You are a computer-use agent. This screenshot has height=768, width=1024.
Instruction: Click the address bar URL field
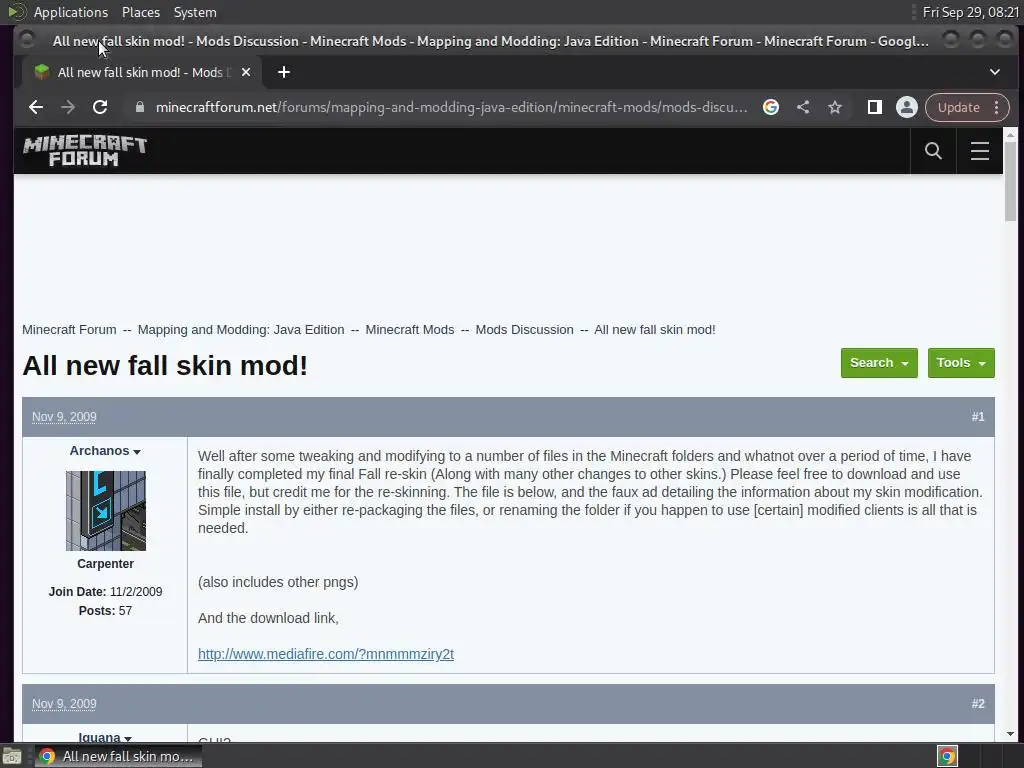451,107
